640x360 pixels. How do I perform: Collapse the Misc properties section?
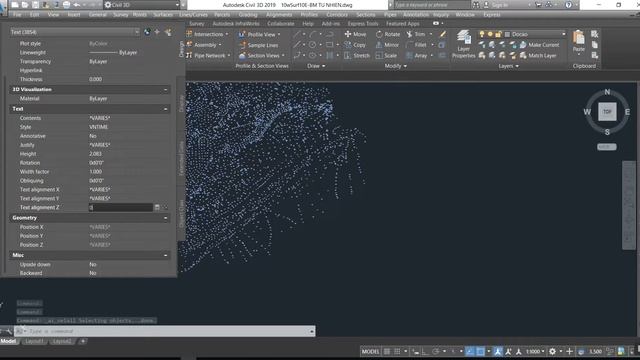pos(165,255)
